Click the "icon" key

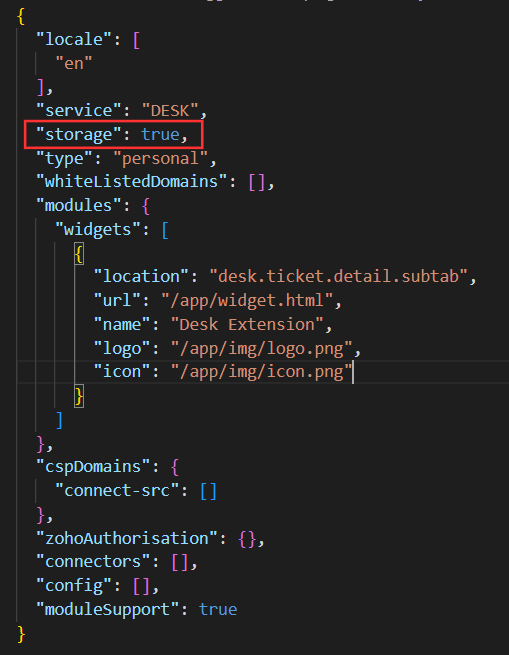pos(122,371)
